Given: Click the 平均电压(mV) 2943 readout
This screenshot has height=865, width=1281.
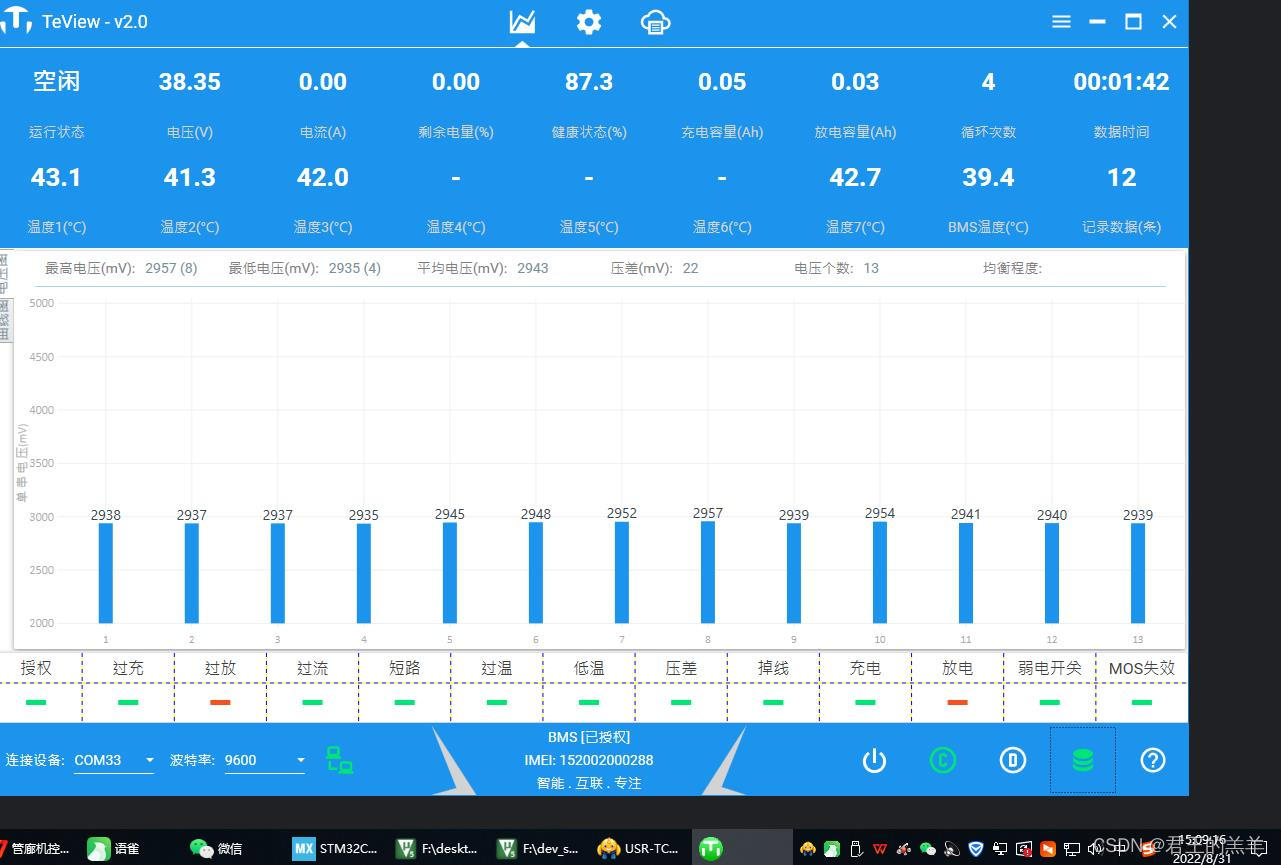Looking at the screenshot, I should pos(483,268).
